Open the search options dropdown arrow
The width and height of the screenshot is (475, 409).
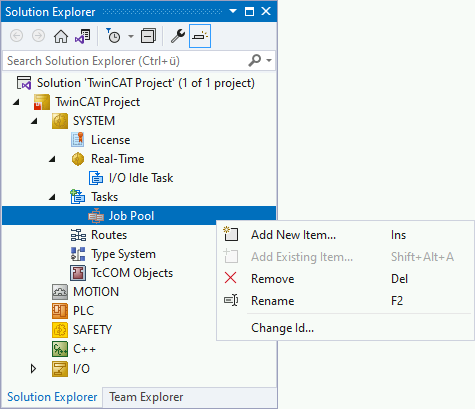pyautogui.click(x=269, y=61)
